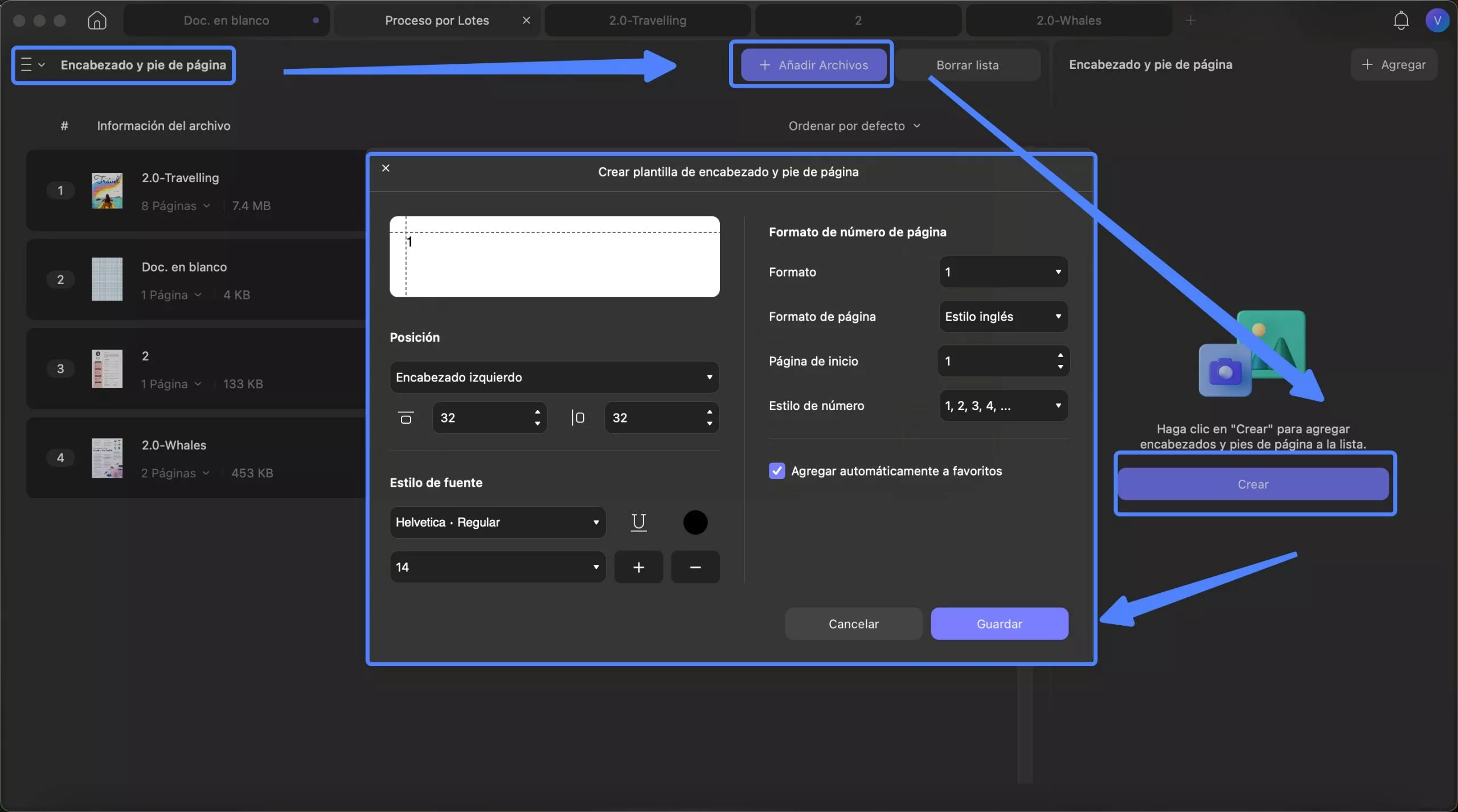Open the Estilo inglés page format dropdown
The height and width of the screenshot is (812, 1458).
[x=1003, y=317]
